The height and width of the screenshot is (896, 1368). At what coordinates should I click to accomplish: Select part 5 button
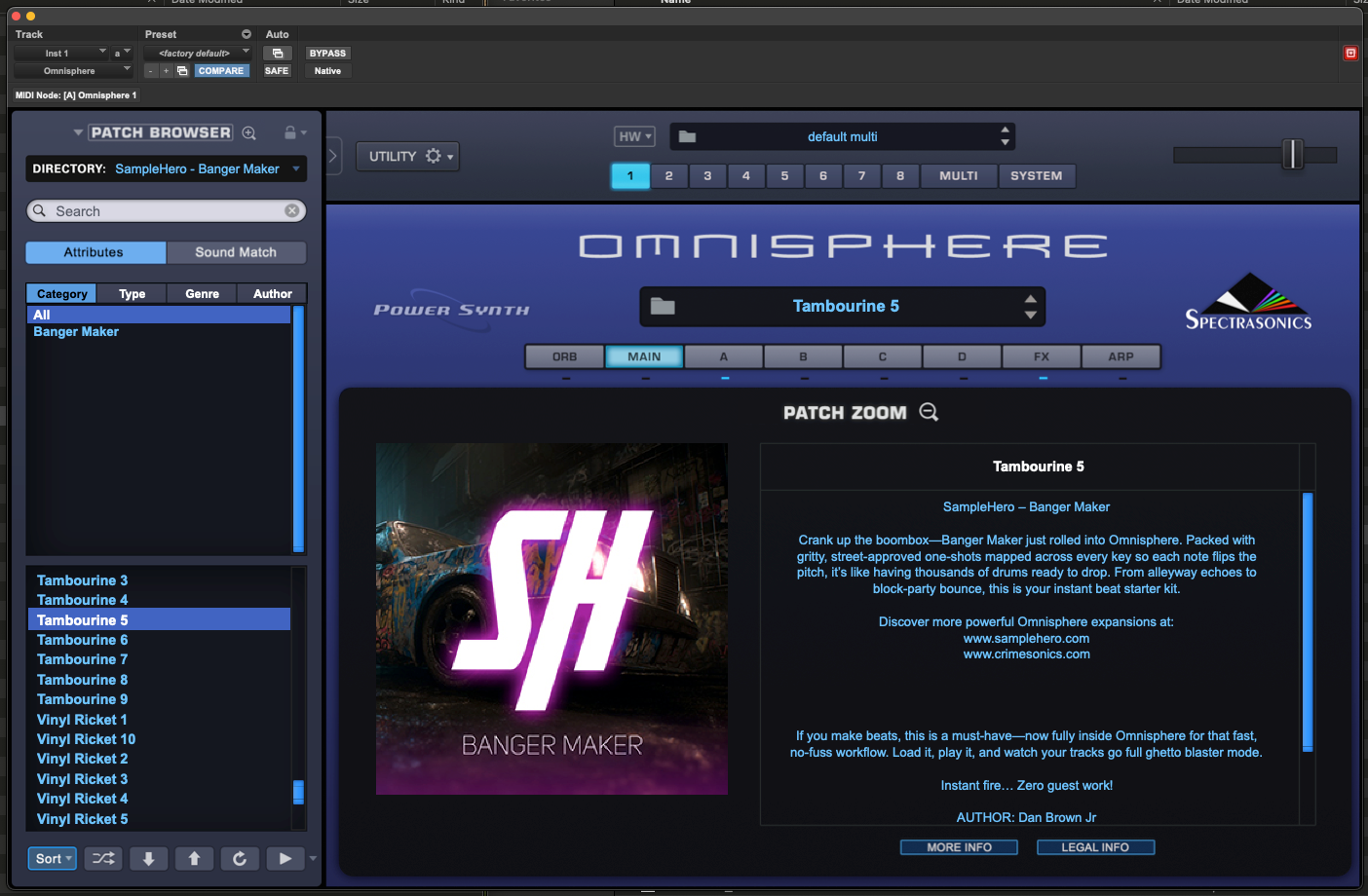(x=784, y=176)
